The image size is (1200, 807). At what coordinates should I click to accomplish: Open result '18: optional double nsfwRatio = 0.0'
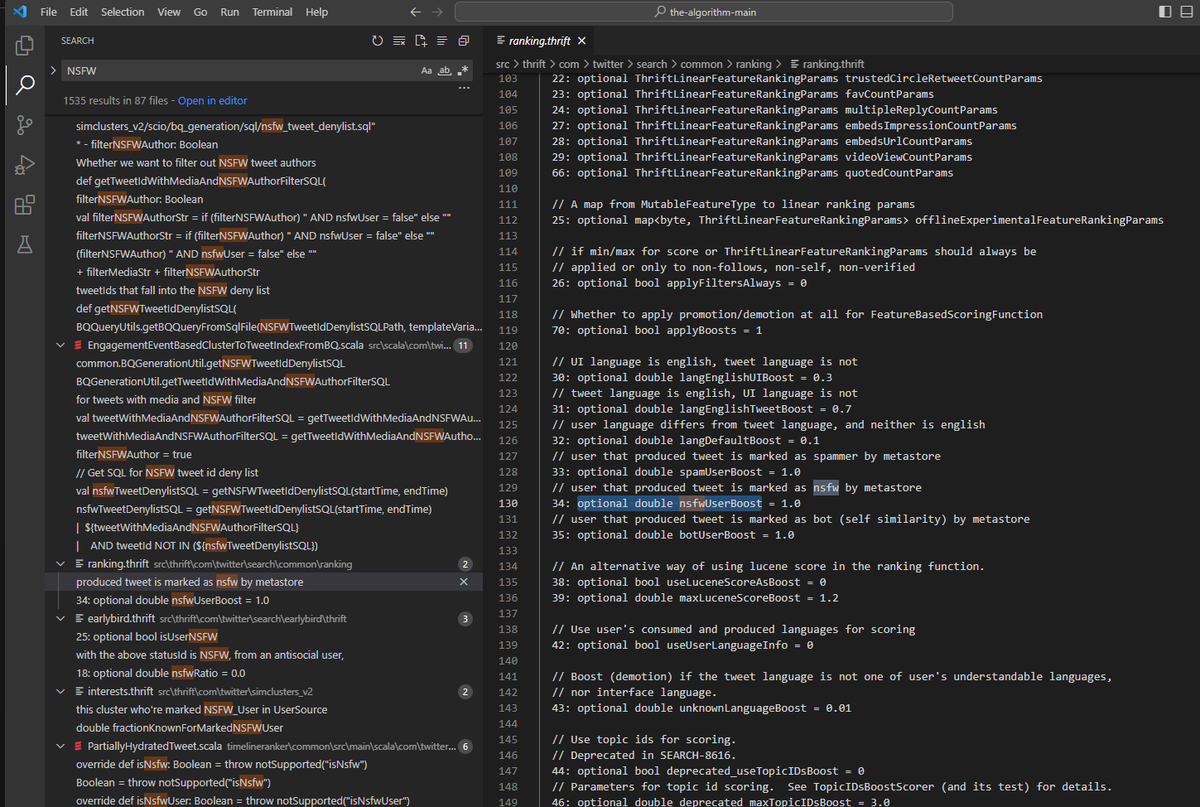tap(161, 673)
